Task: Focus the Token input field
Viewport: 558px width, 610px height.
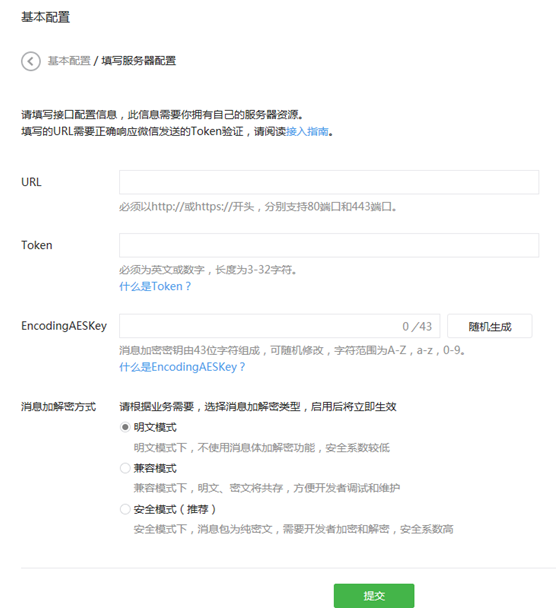Action: [329, 245]
